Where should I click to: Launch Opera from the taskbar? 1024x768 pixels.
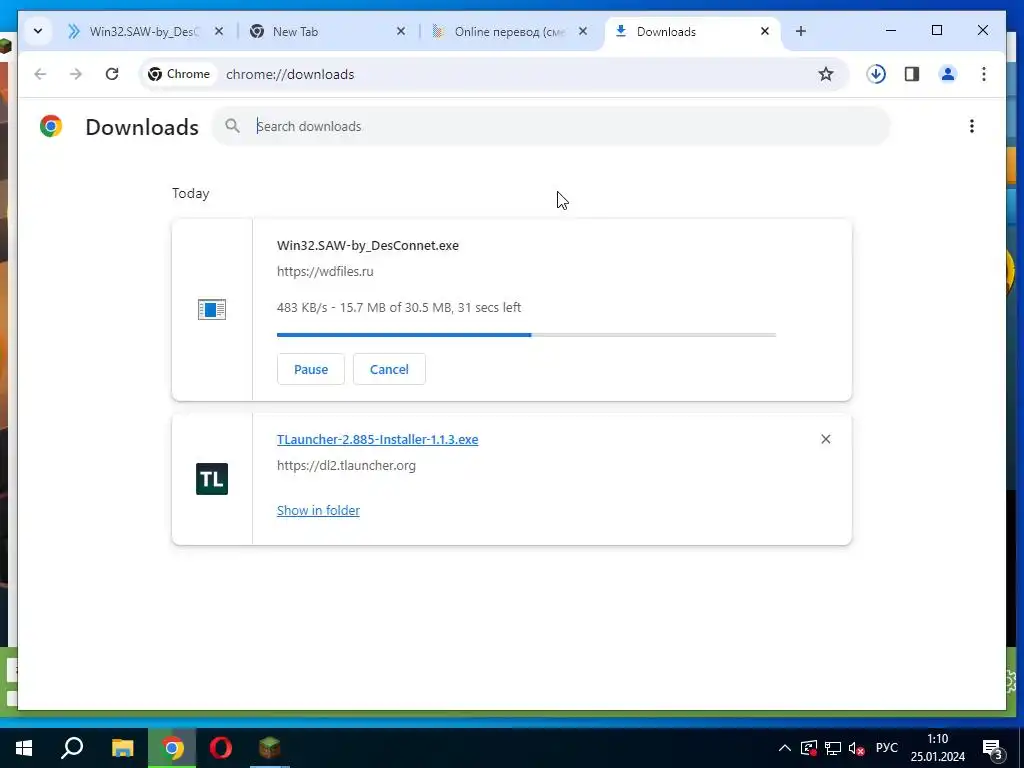(x=221, y=748)
